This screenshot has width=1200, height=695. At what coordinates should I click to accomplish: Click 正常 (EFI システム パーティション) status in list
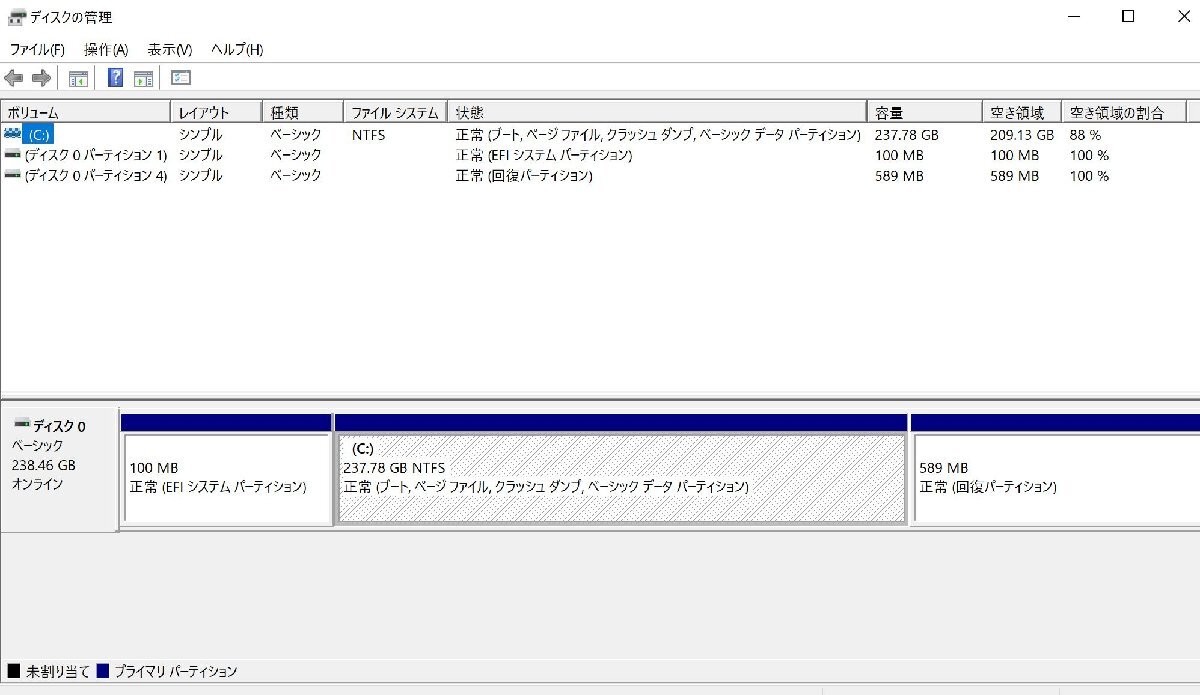544,155
